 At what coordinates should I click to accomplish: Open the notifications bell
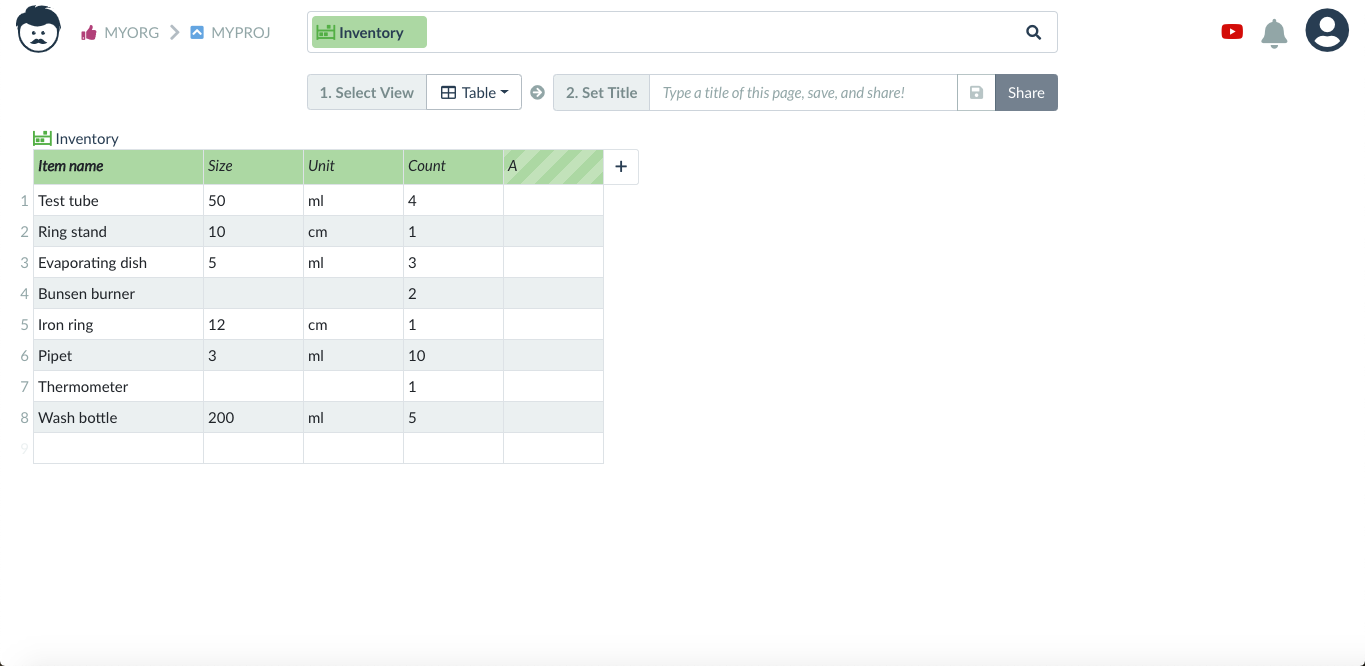click(1274, 33)
